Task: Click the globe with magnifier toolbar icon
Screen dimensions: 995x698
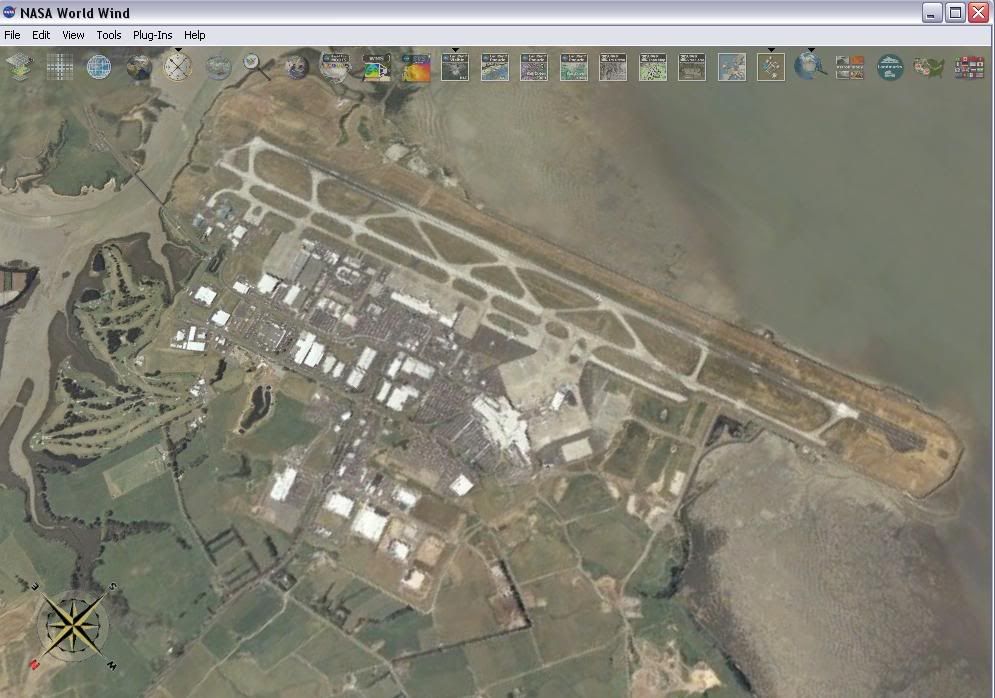Action: tap(809, 67)
